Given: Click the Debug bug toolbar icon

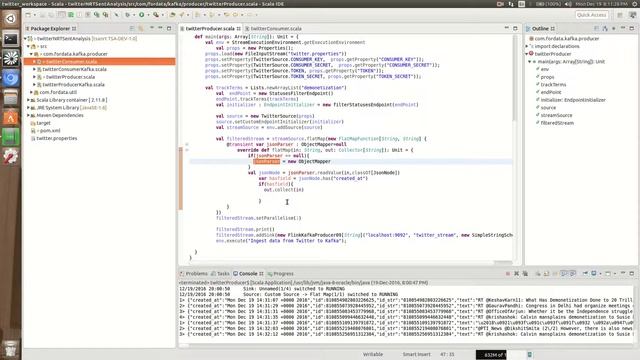Looking at the screenshot, I should pyautogui.click(x=128, y=15).
